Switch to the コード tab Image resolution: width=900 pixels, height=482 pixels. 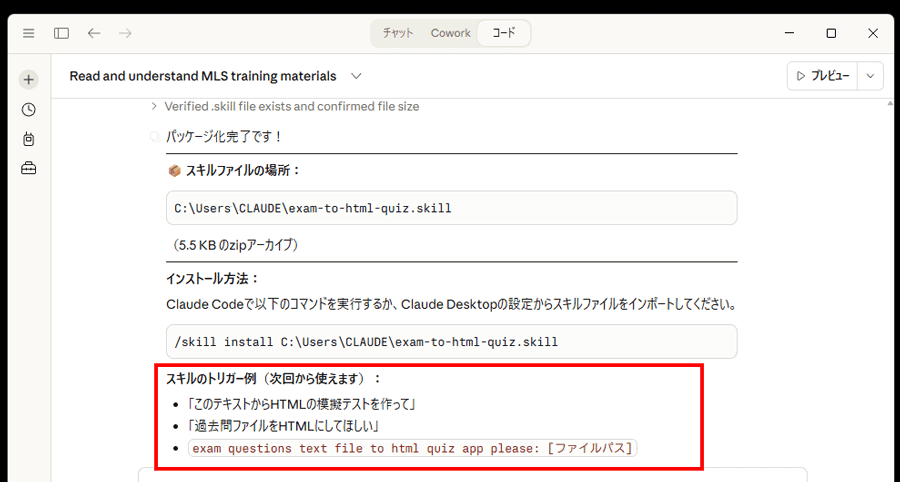tap(503, 33)
